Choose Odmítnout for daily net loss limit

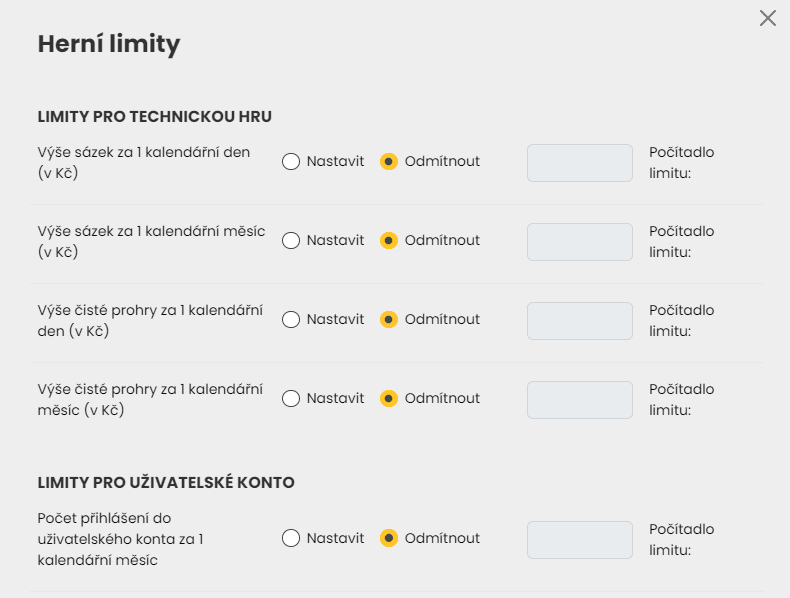tap(390, 320)
